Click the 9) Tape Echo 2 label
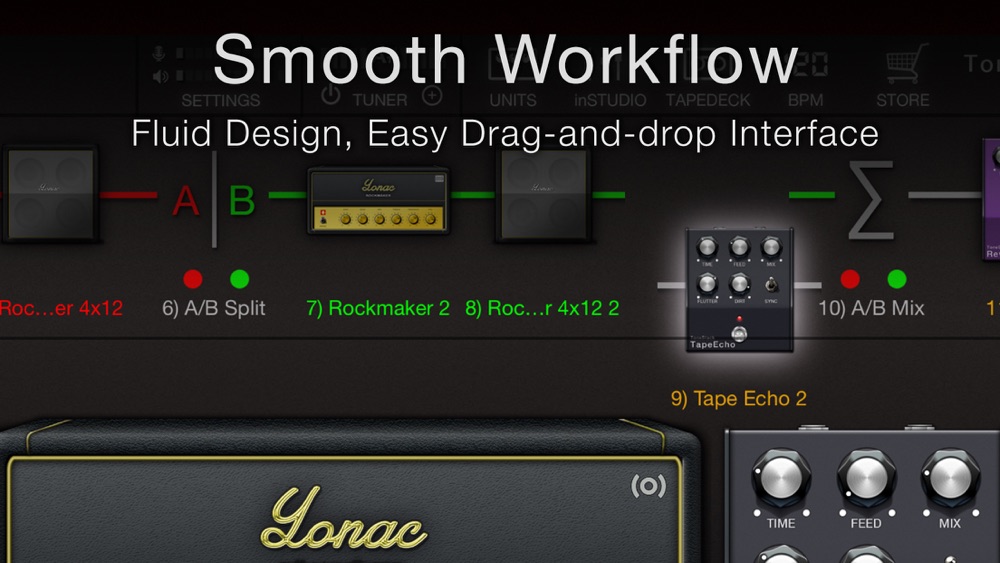 click(739, 399)
